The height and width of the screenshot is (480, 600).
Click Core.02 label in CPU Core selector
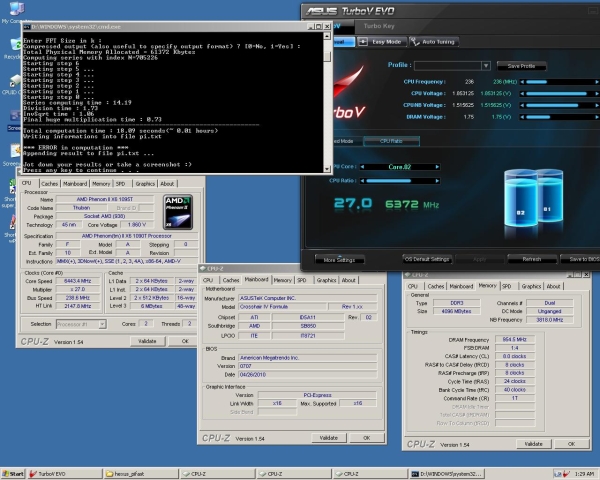pyautogui.click(x=399, y=167)
